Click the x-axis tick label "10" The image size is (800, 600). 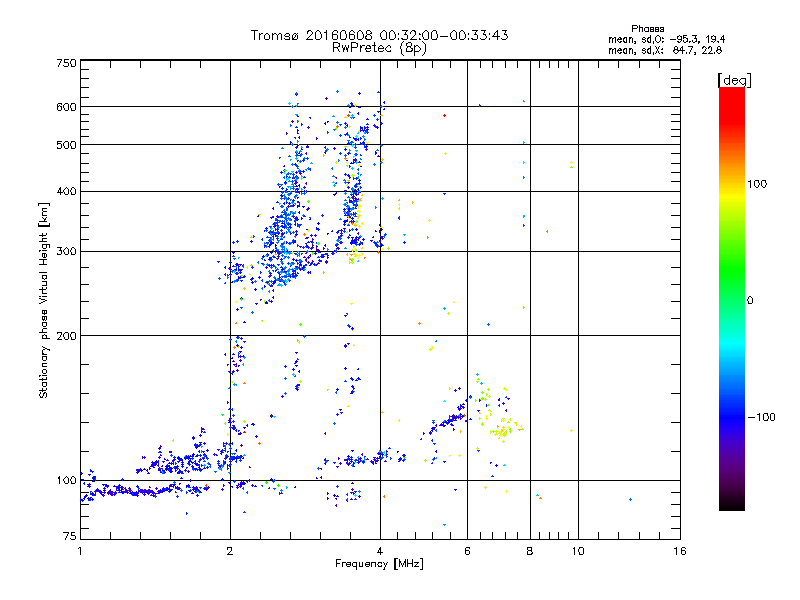pyautogui.click(x=578, y=551)
